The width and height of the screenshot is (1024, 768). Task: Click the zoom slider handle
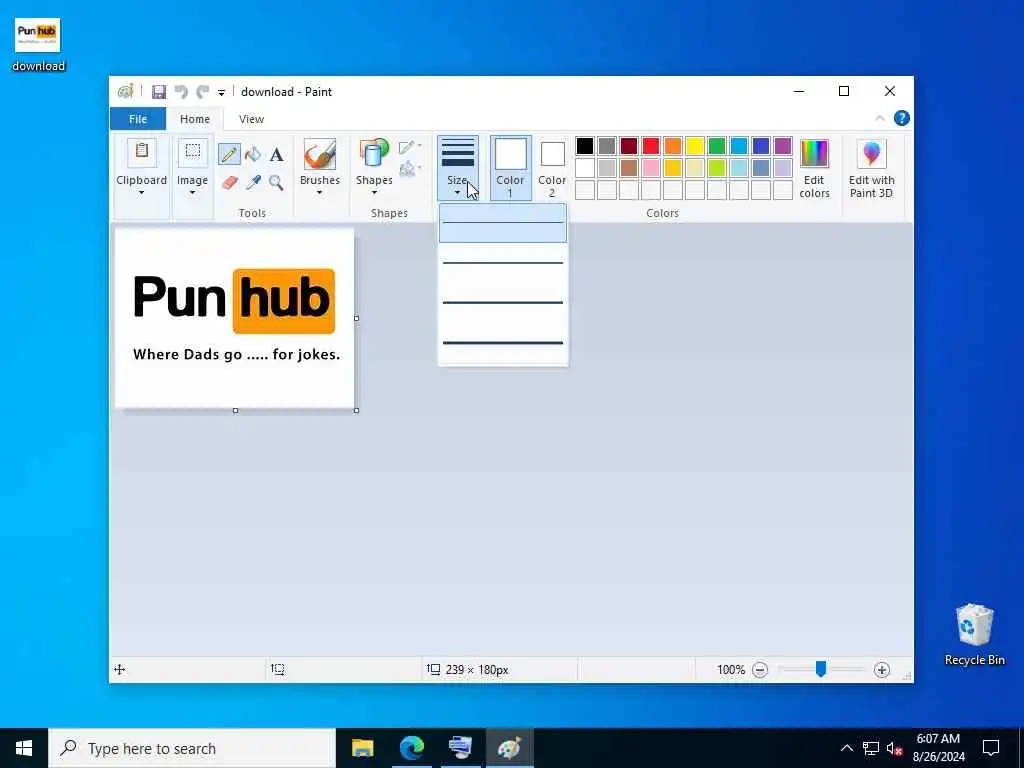point(821,669)
